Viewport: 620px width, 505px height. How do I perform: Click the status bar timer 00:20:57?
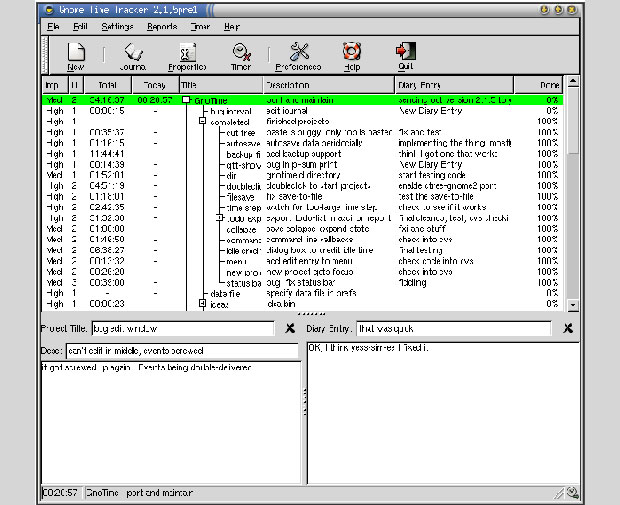[60, 493]
